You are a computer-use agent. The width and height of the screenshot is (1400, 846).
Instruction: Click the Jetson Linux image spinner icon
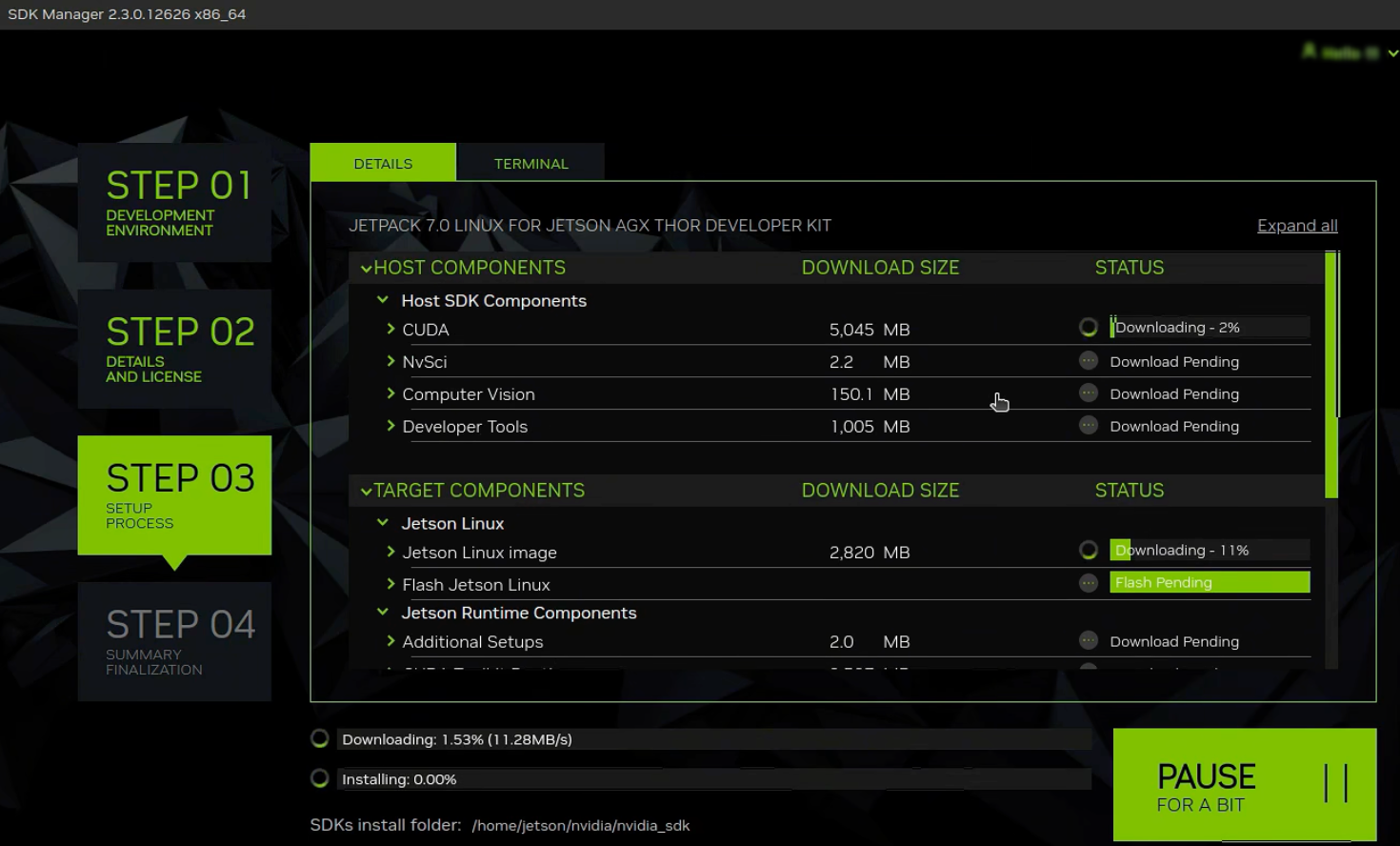tap(1089, 551)
